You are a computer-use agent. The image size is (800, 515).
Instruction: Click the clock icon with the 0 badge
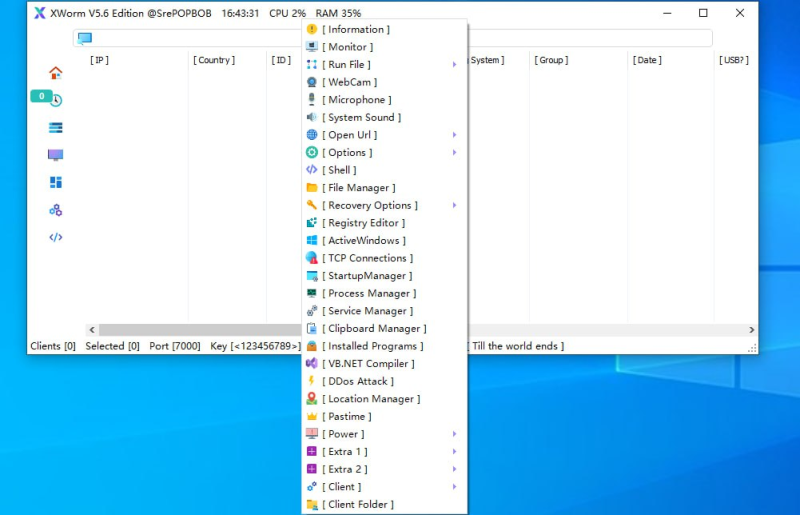(56, 100)
